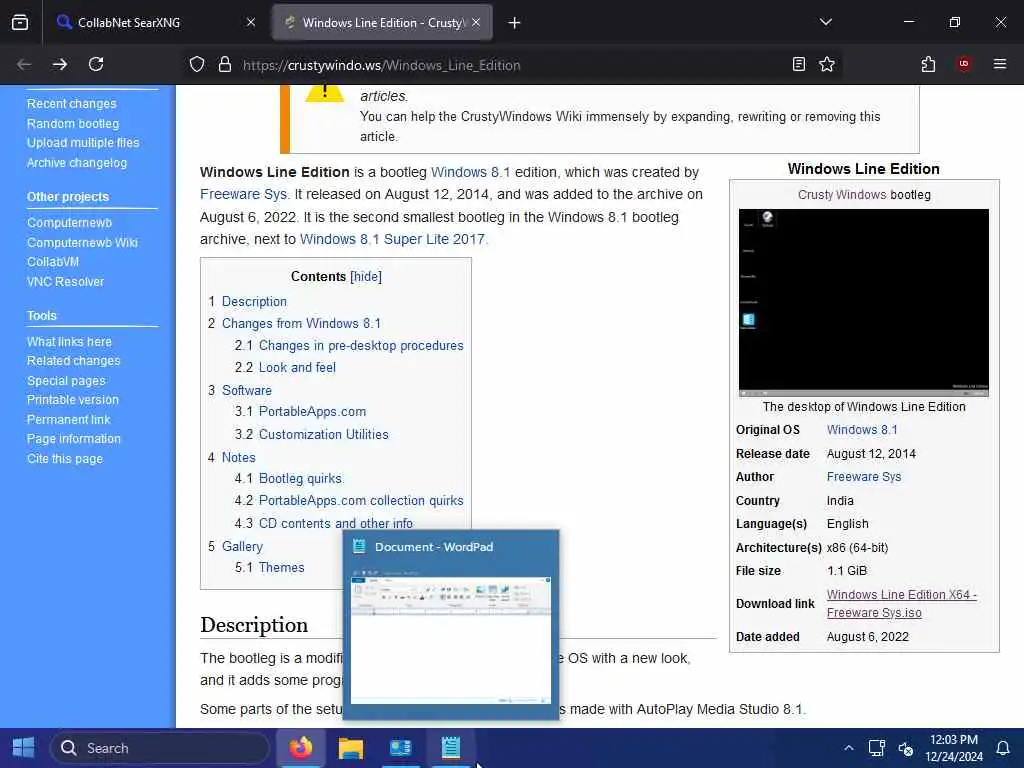Open tracking protection shield icon

pos(197,65)
